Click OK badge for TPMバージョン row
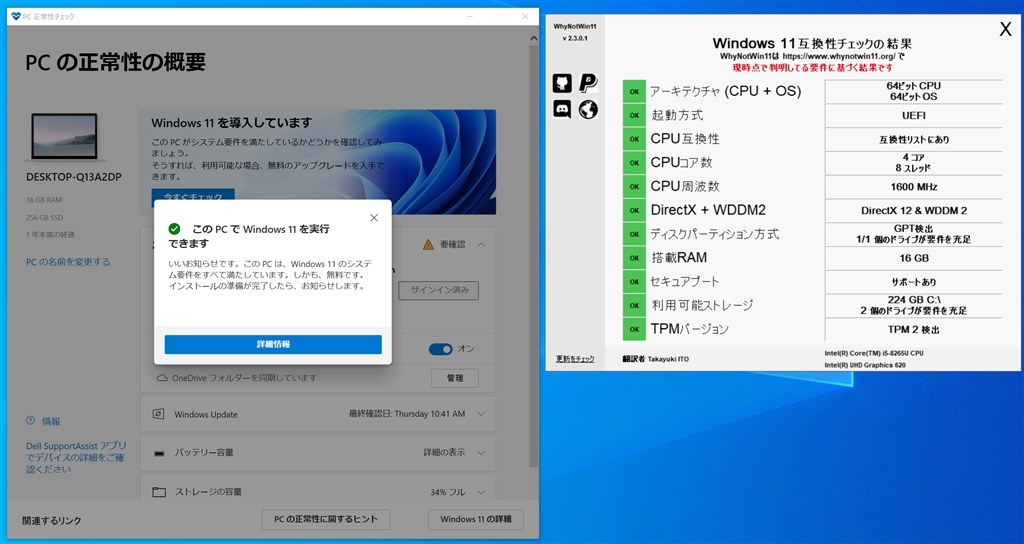Image resolution: width=1024 pixels, height=544 pixels. [634, 329]
